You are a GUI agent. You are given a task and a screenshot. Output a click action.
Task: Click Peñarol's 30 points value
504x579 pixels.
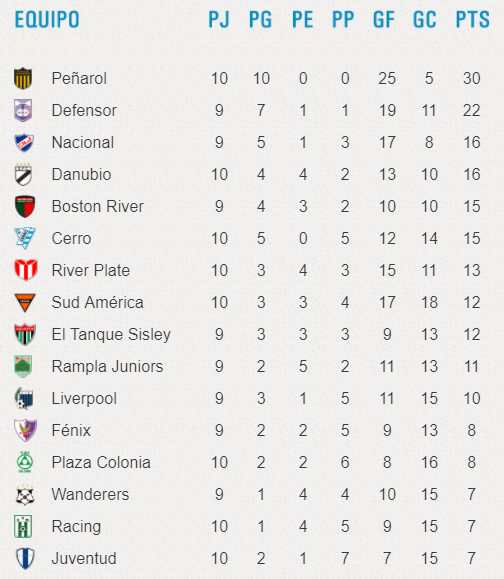pos(472,78)
